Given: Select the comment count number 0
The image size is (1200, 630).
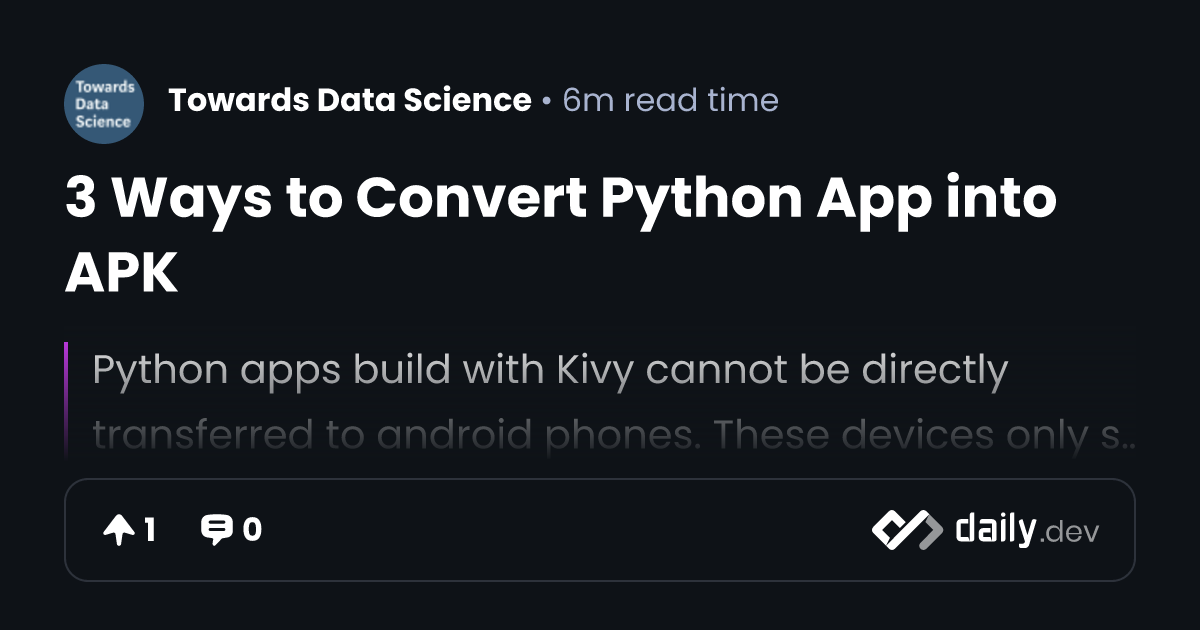Looking at the screenshot, I should [252, 530].
